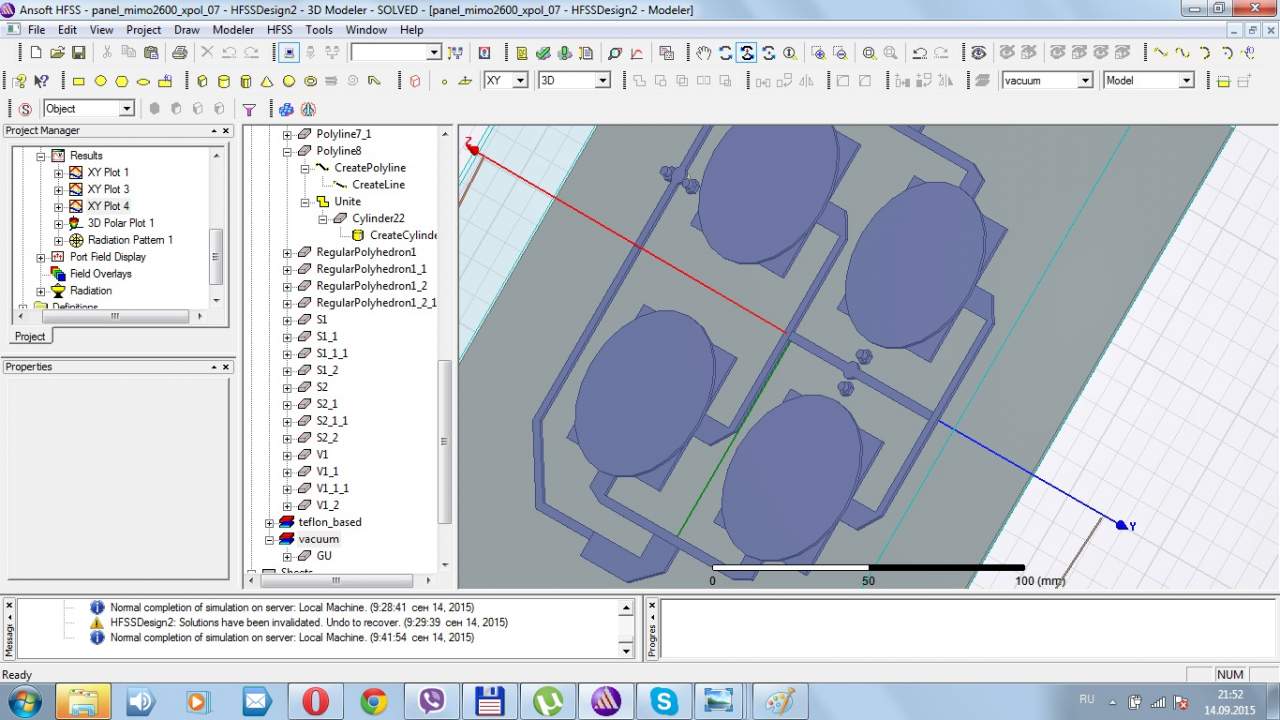
Task: Select the Draw Rectangle tool
Action: tap(79, 81)
